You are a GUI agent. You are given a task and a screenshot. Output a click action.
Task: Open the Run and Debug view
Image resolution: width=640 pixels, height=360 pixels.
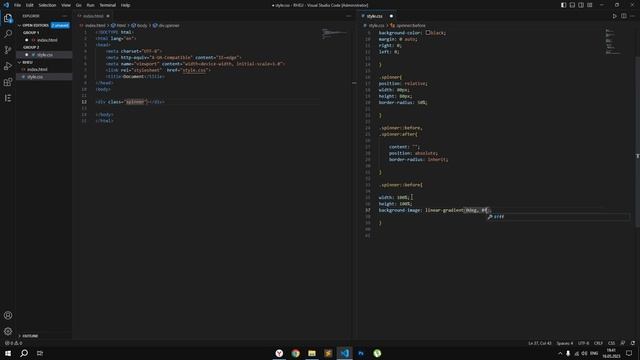(x=8, y=66)
